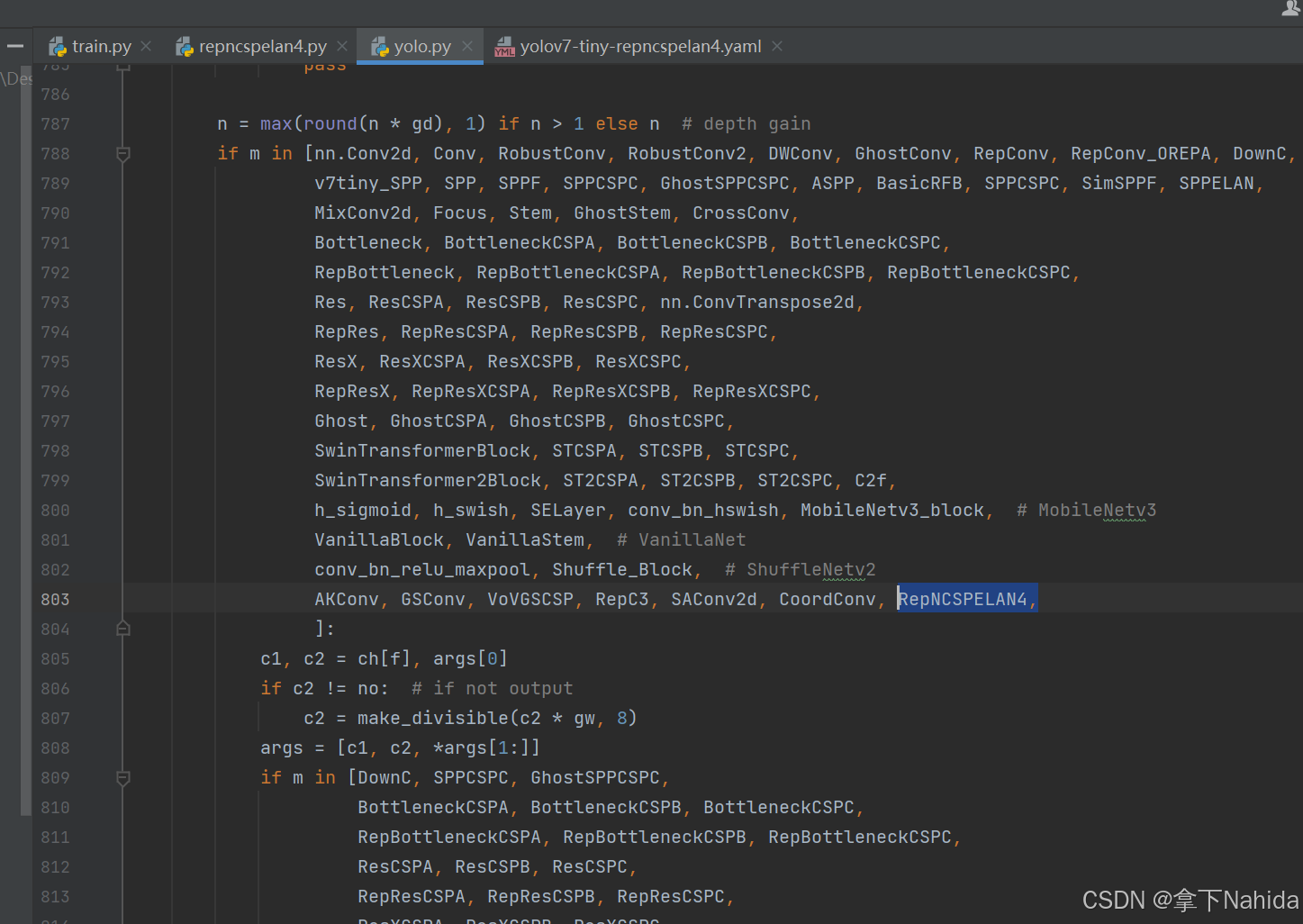Click Shuffle_Block on line 802
1303x924 pixels.
622,570
